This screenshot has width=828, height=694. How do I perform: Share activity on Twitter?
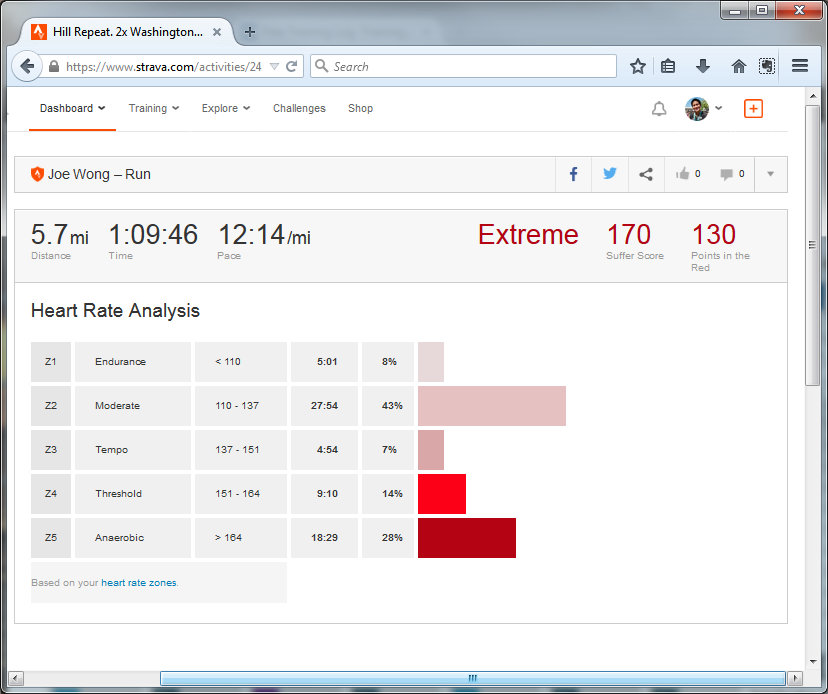click(610, 174)
